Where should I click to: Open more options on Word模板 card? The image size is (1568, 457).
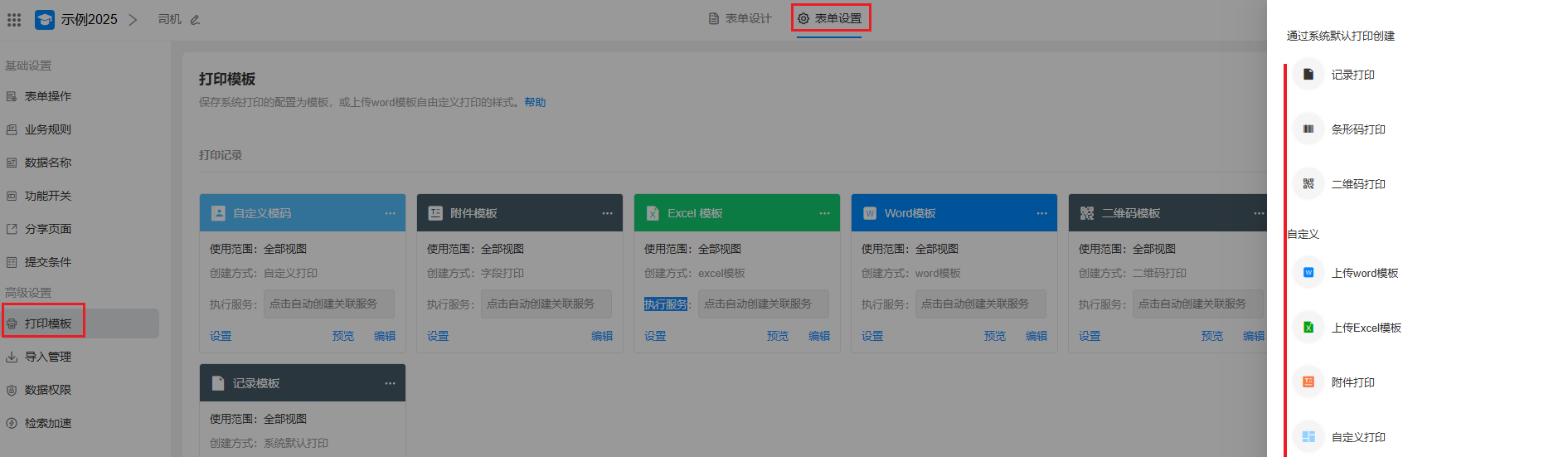coord(1041,214)
